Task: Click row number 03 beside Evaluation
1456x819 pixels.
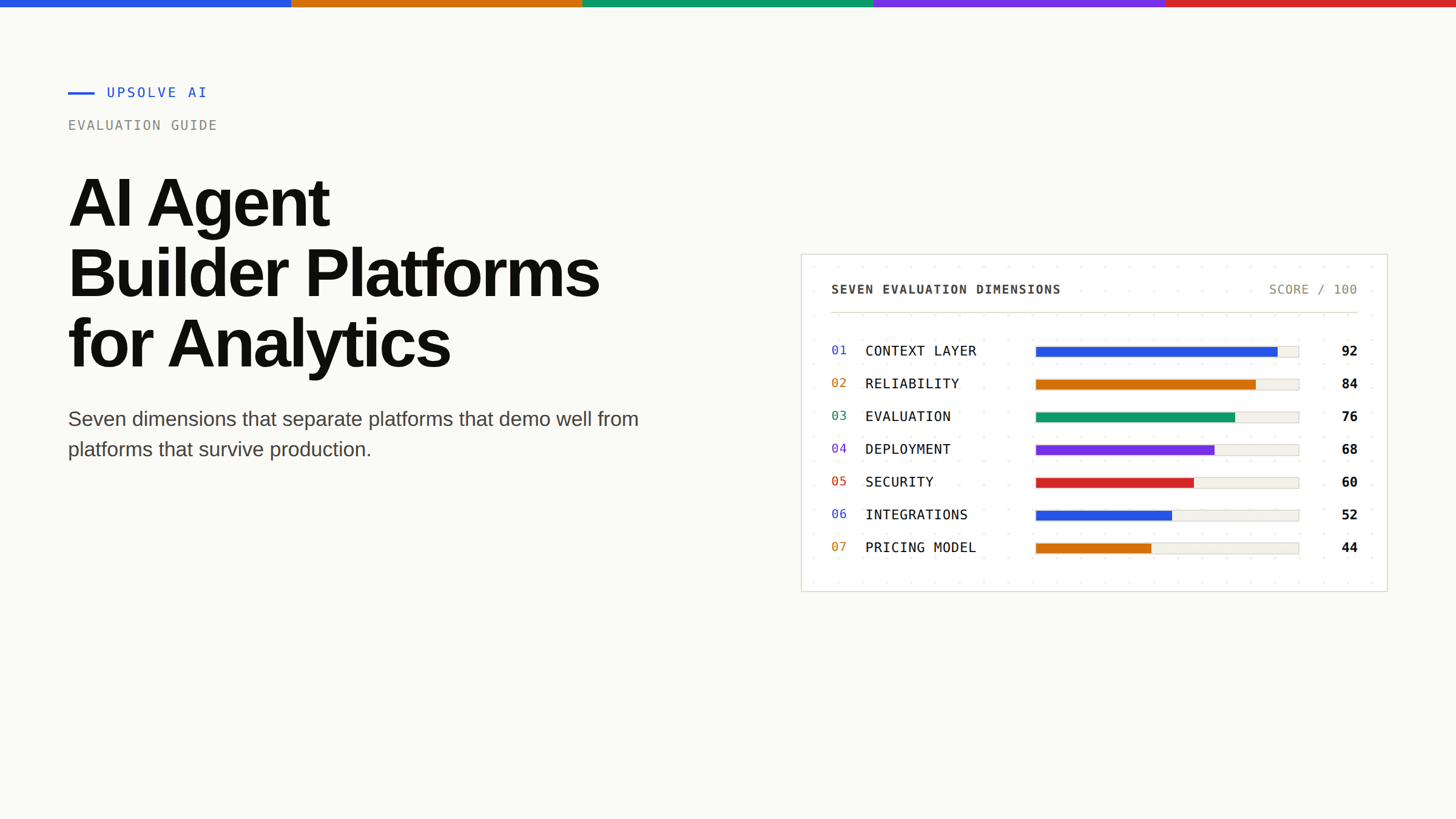Action: point(839,416)
